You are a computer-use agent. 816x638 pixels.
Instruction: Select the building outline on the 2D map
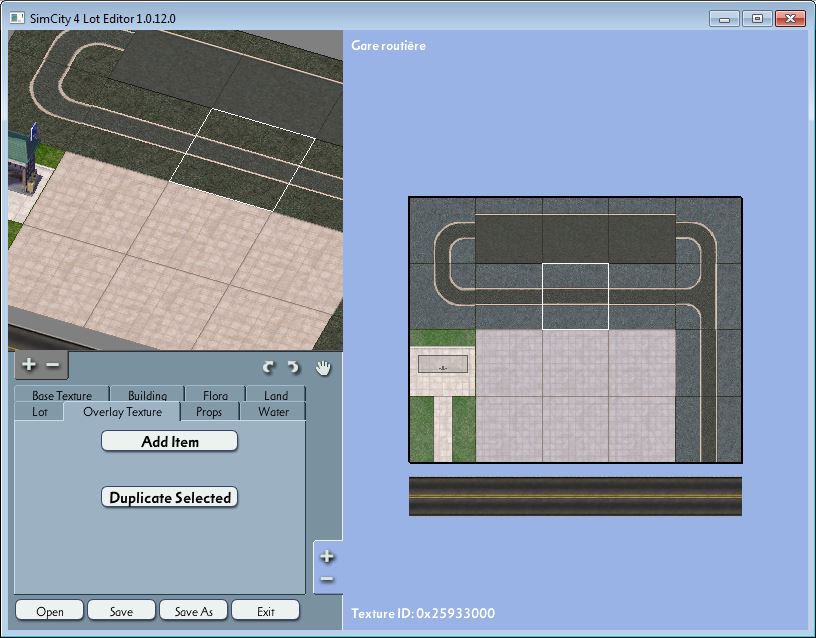coord(443,364)
